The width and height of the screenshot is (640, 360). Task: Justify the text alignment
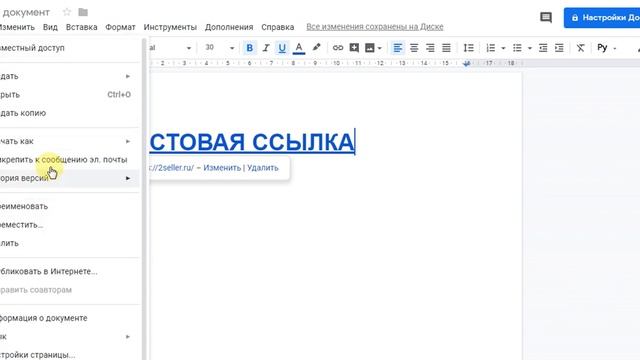(x=447, y=48)
